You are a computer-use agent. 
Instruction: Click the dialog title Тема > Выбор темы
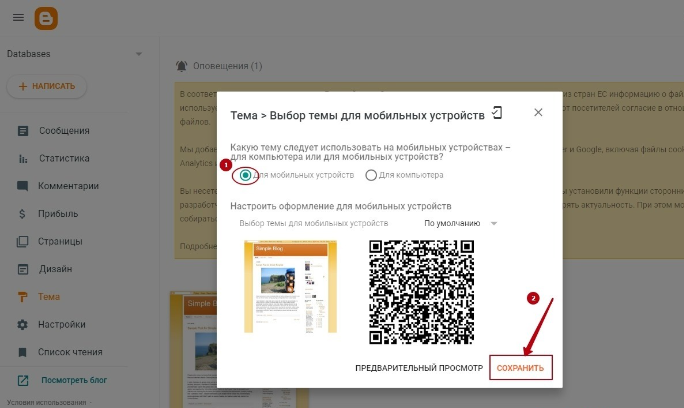[357, 115]
